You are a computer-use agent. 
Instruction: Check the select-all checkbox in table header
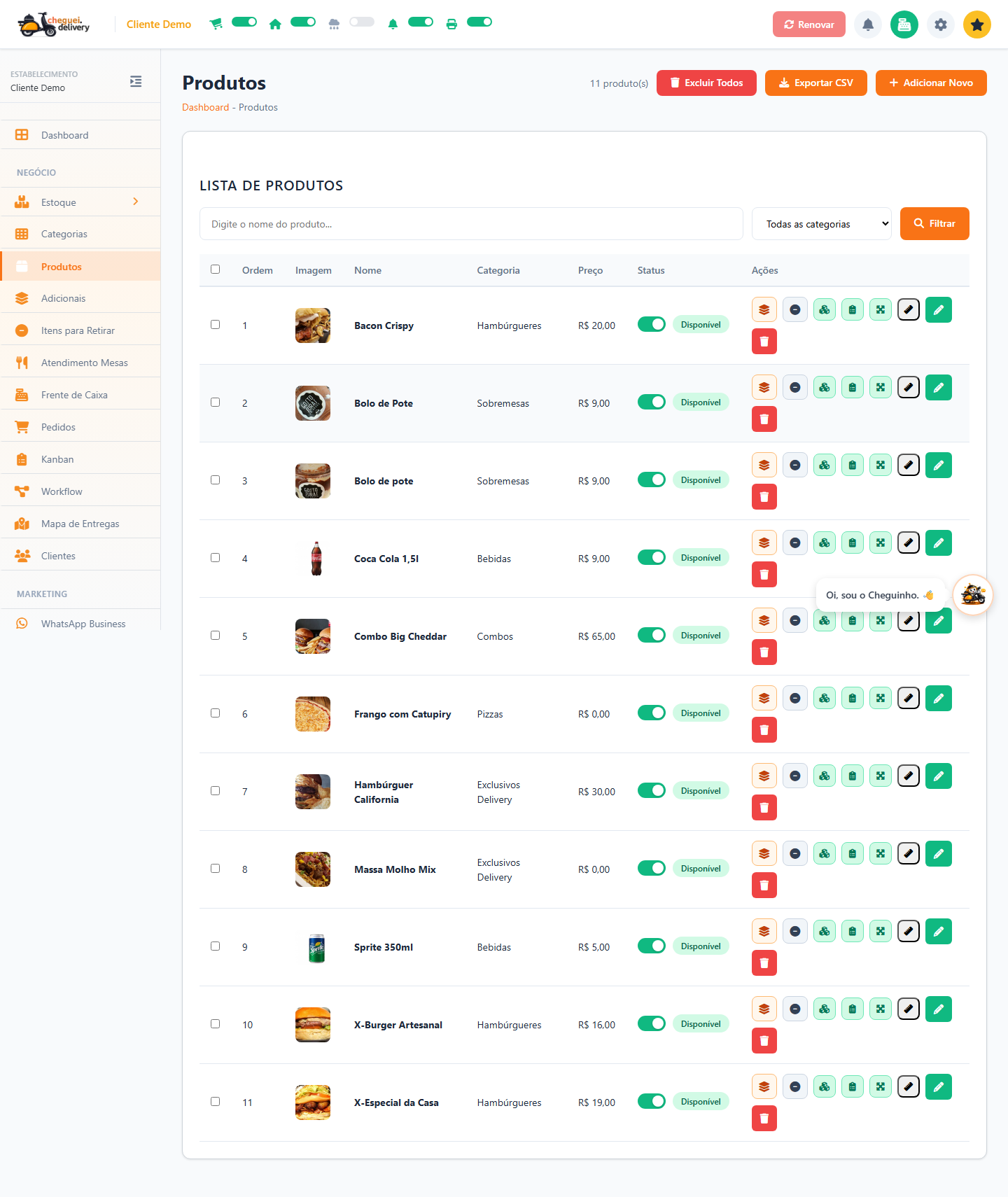[x=216, y=269]
